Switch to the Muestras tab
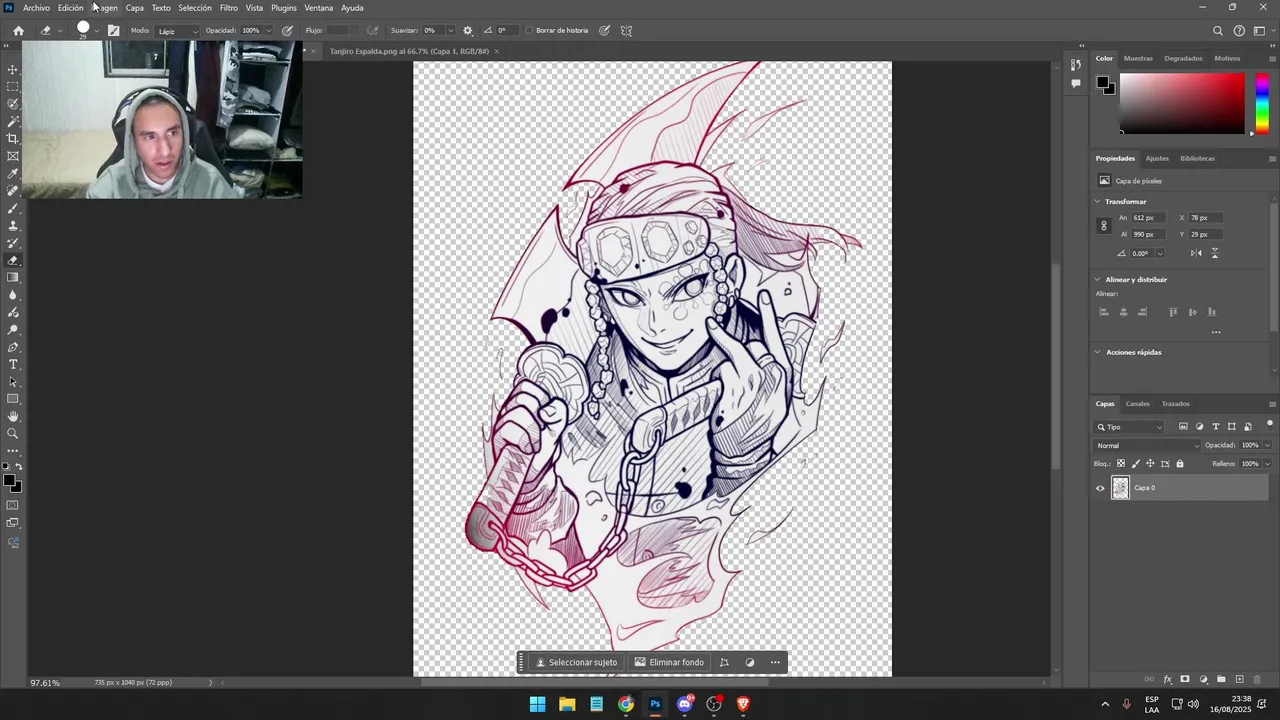The image size is (1280, 720). (1138, 58)
